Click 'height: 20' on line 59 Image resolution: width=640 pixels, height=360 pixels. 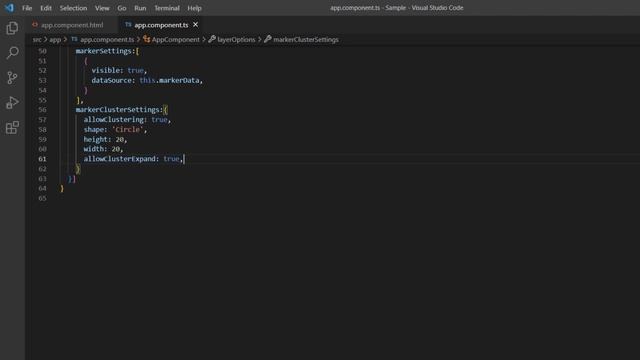104,139
